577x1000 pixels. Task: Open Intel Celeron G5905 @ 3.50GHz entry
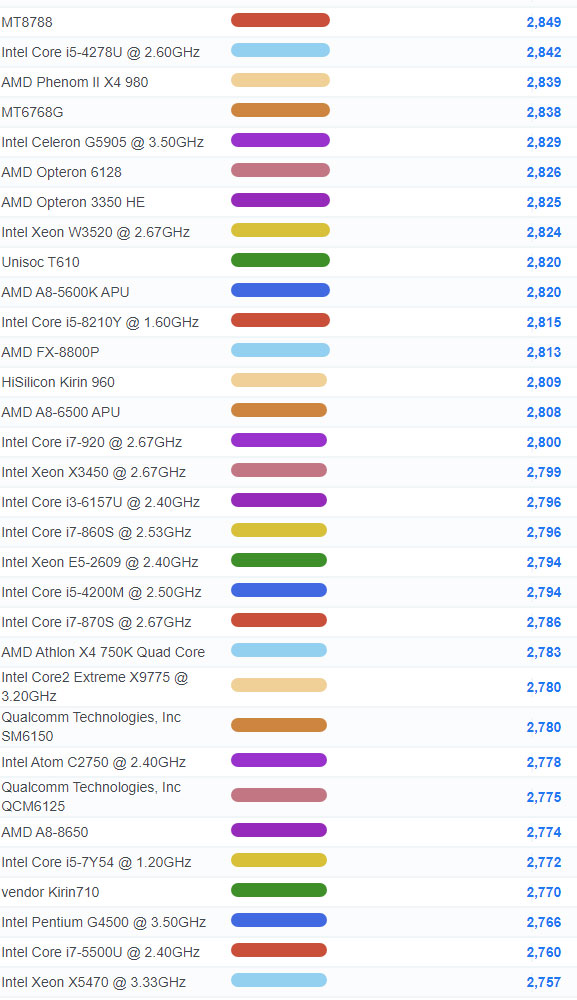(x=103, y=142)
